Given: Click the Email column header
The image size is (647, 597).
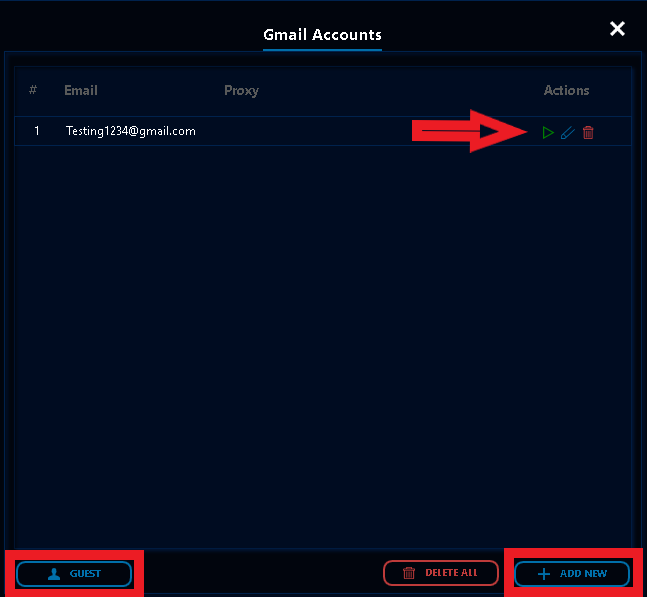Looking at the screenshot, I should tap(81, 90).
